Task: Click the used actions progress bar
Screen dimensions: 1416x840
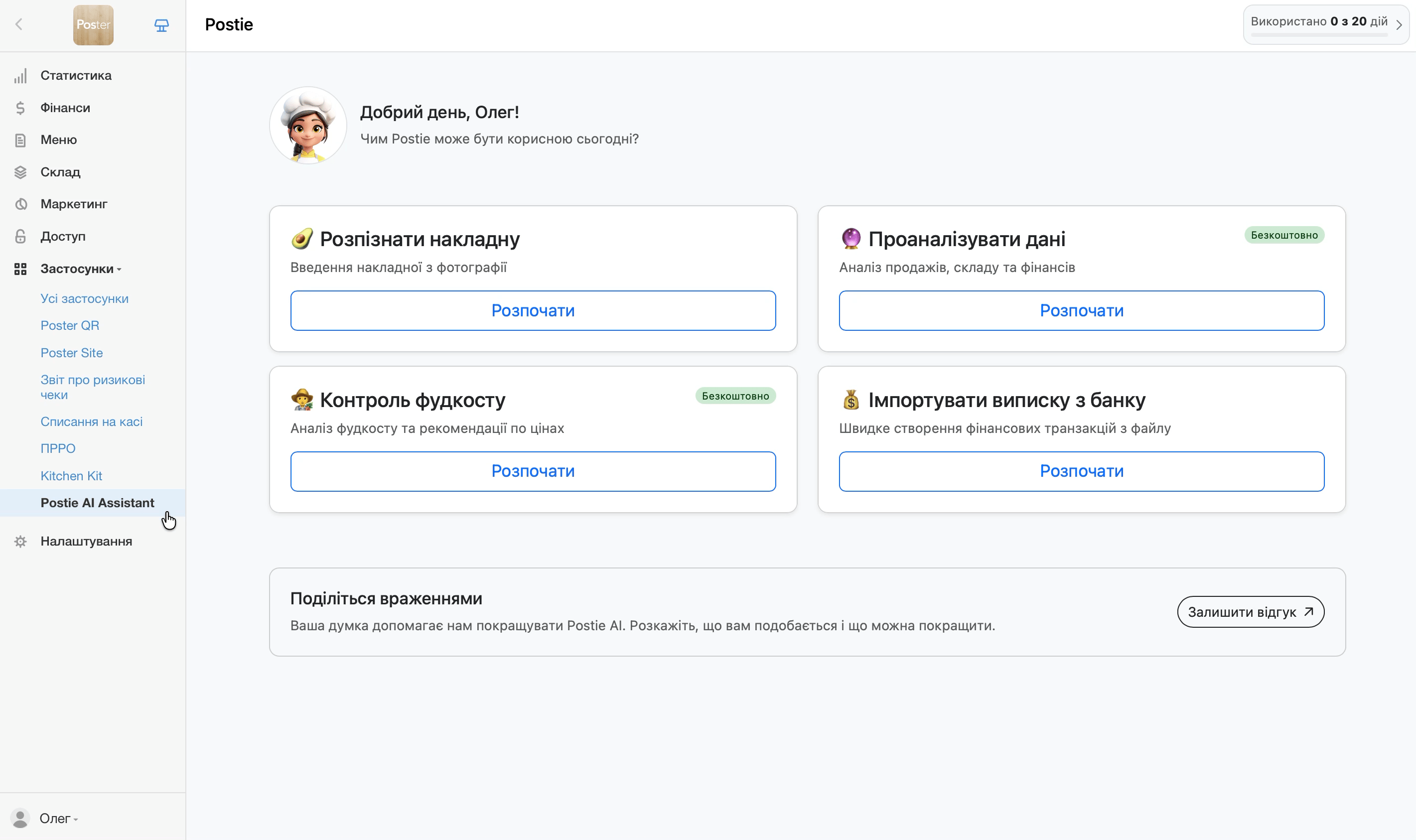Action: (x=1319, y=35)
